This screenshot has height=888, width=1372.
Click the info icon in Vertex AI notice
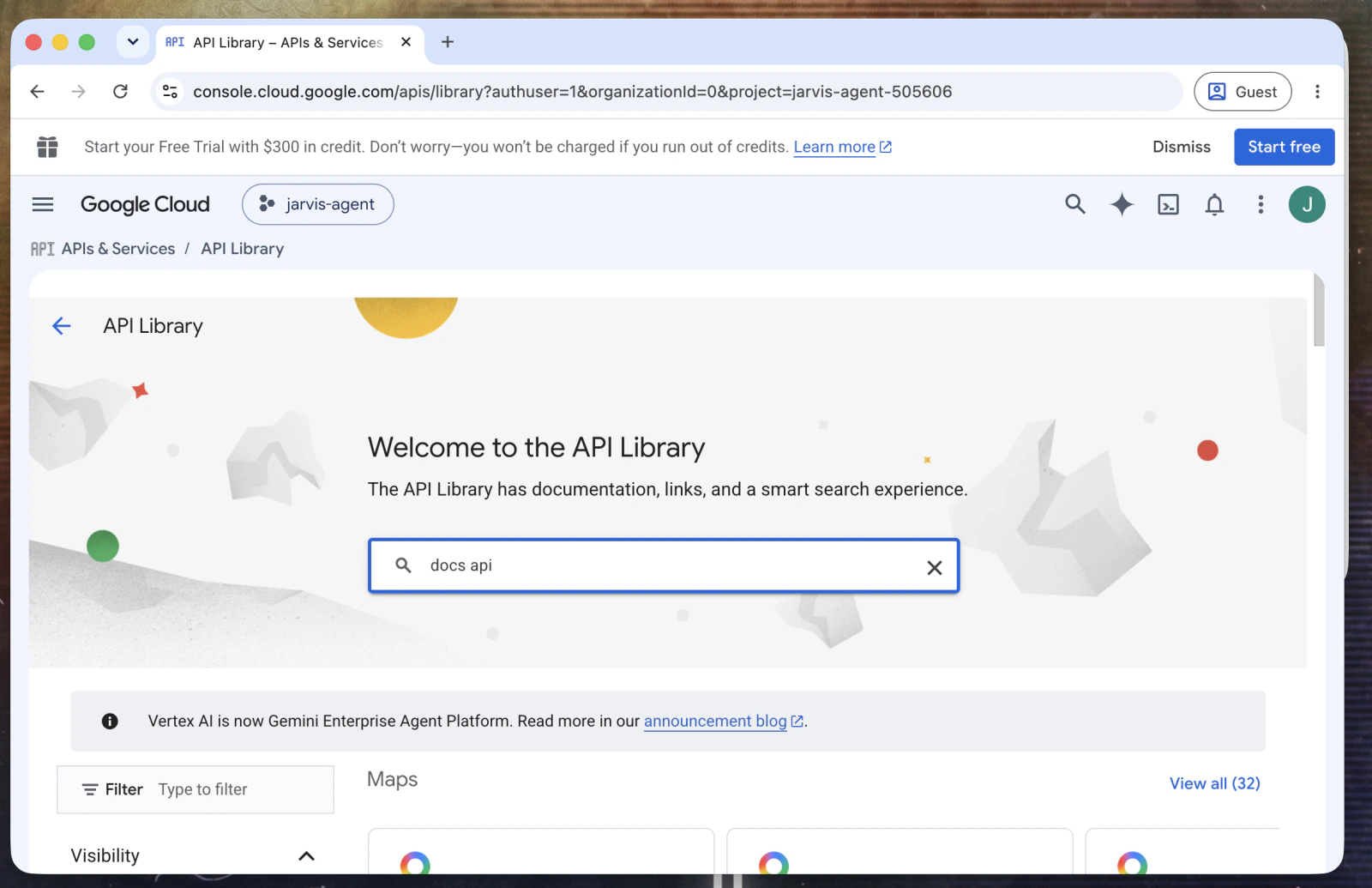click(x=110, y=721)
